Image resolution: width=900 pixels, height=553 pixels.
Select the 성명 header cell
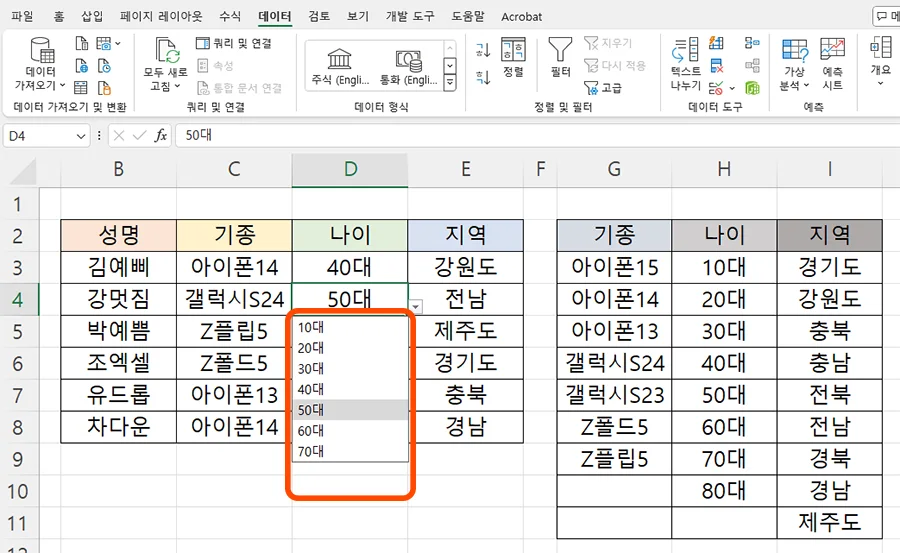(119, 235)
